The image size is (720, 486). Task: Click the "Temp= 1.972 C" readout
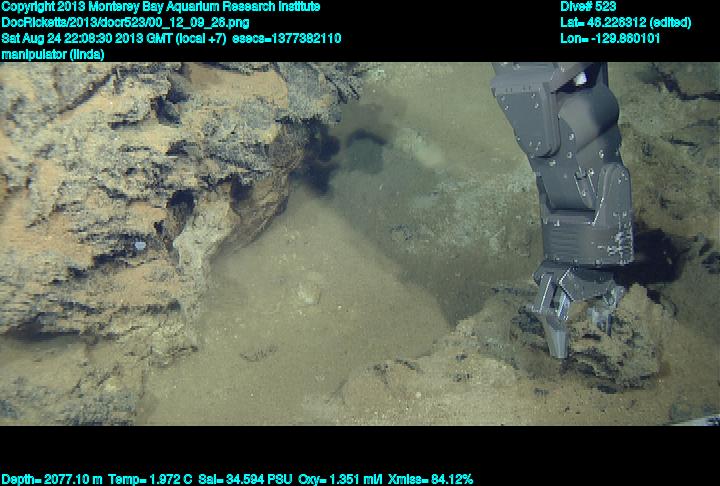pyautogui.click(x=150, y=480)
